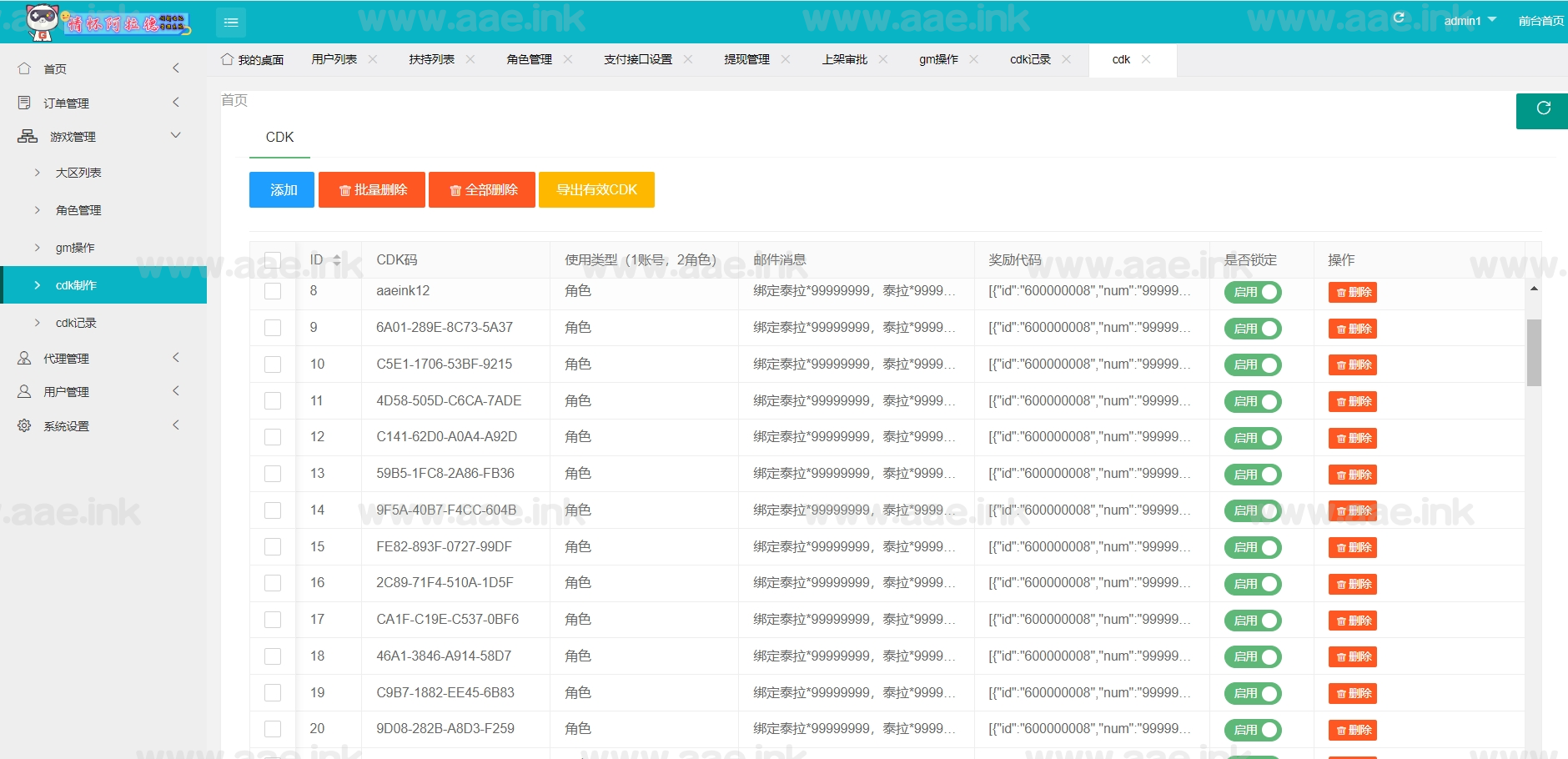Expand the 首页 sidebar chevron
Viewport: 1568px width, 759px height.
176,68
